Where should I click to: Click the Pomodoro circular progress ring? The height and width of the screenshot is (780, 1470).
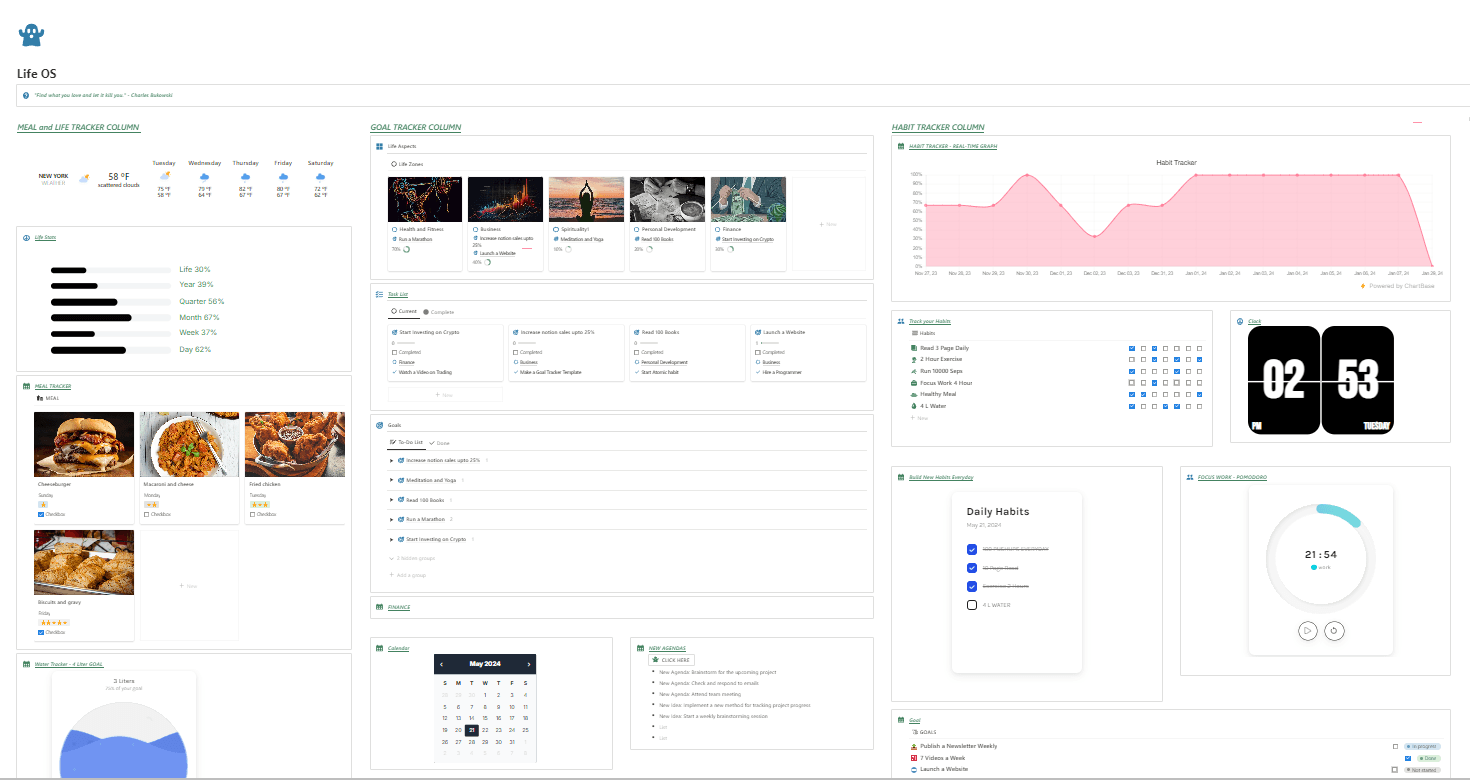coord(1321,558)
